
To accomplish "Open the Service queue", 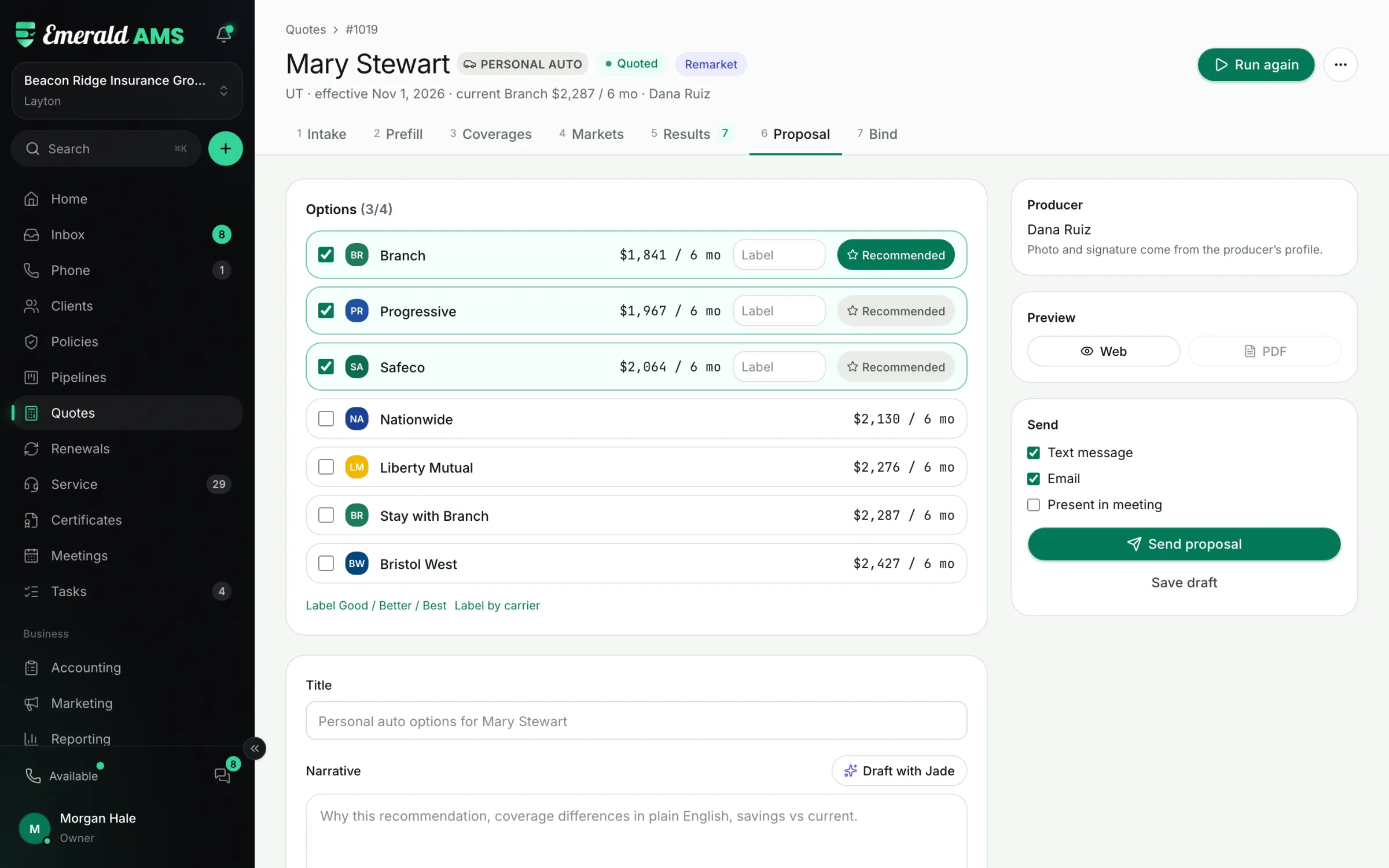I will pyautogui.click(x=127, y=484).
